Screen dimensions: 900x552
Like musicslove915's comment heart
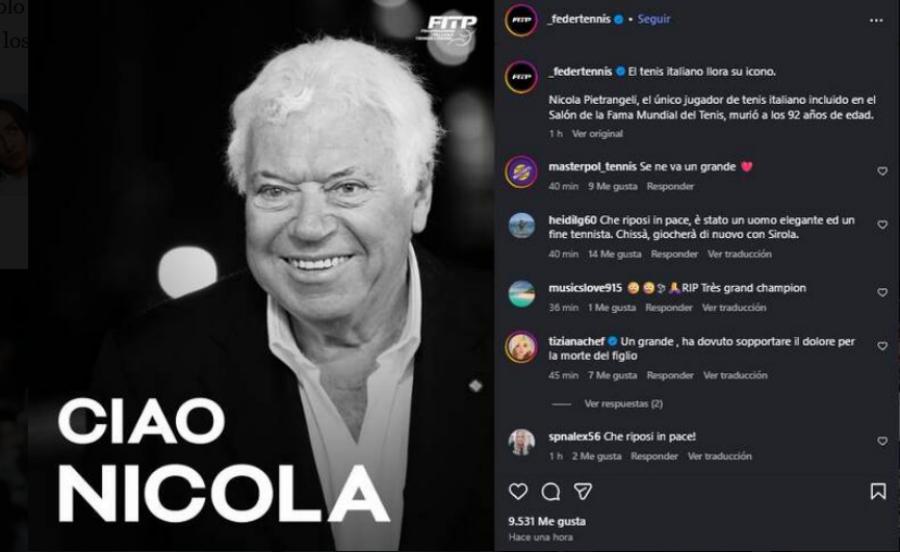[x=882, y=293]
